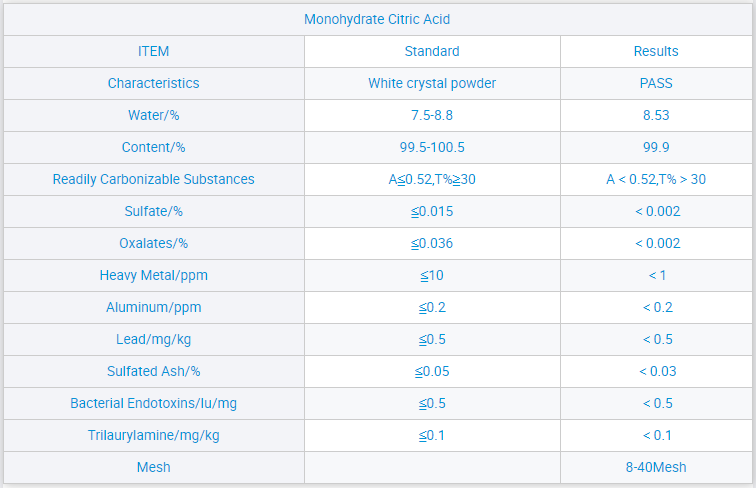Click the Content/% row label
Image resolution: width=756 pixels, height=488 pixels.
[153, 147]
